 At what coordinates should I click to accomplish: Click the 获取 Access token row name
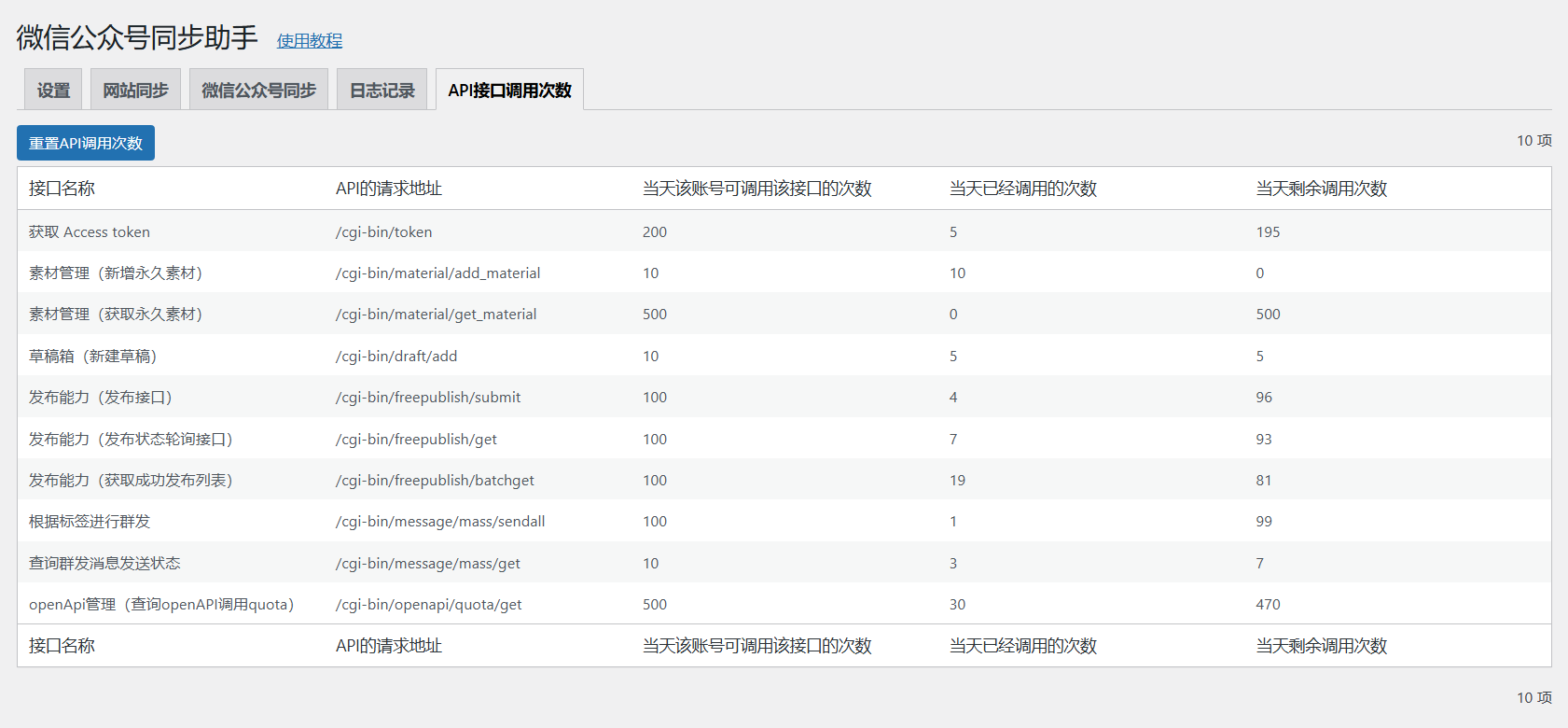(90, 231)
